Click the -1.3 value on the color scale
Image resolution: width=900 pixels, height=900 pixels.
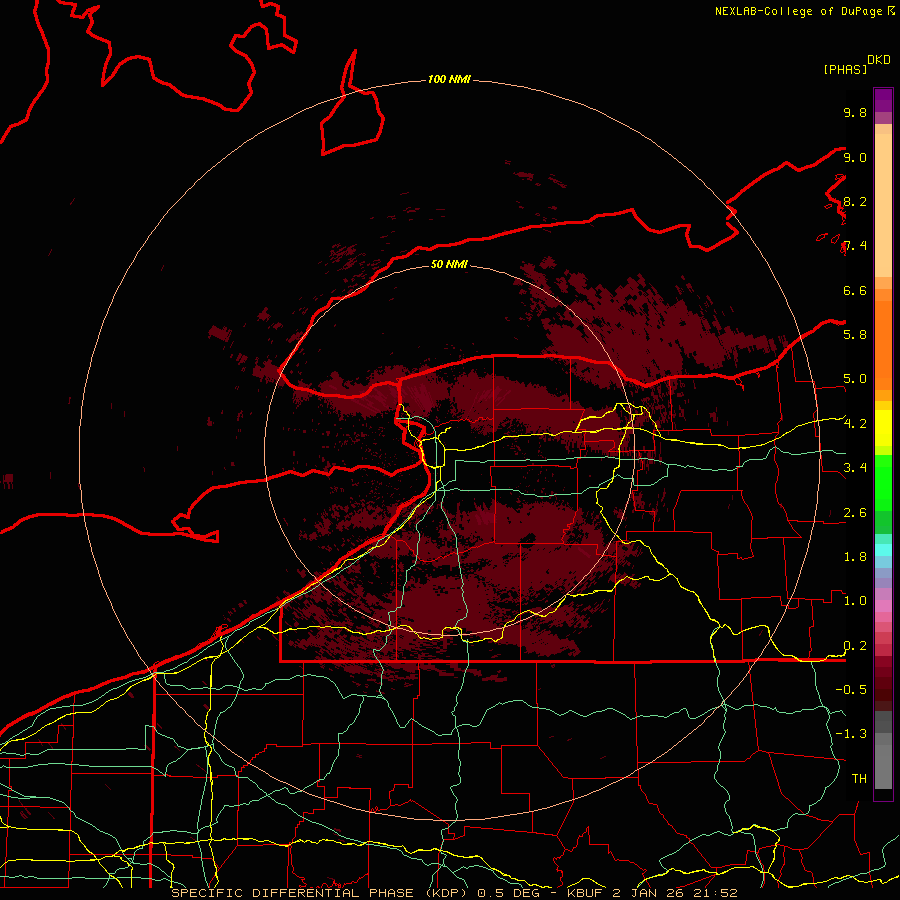tap(851, 734)
